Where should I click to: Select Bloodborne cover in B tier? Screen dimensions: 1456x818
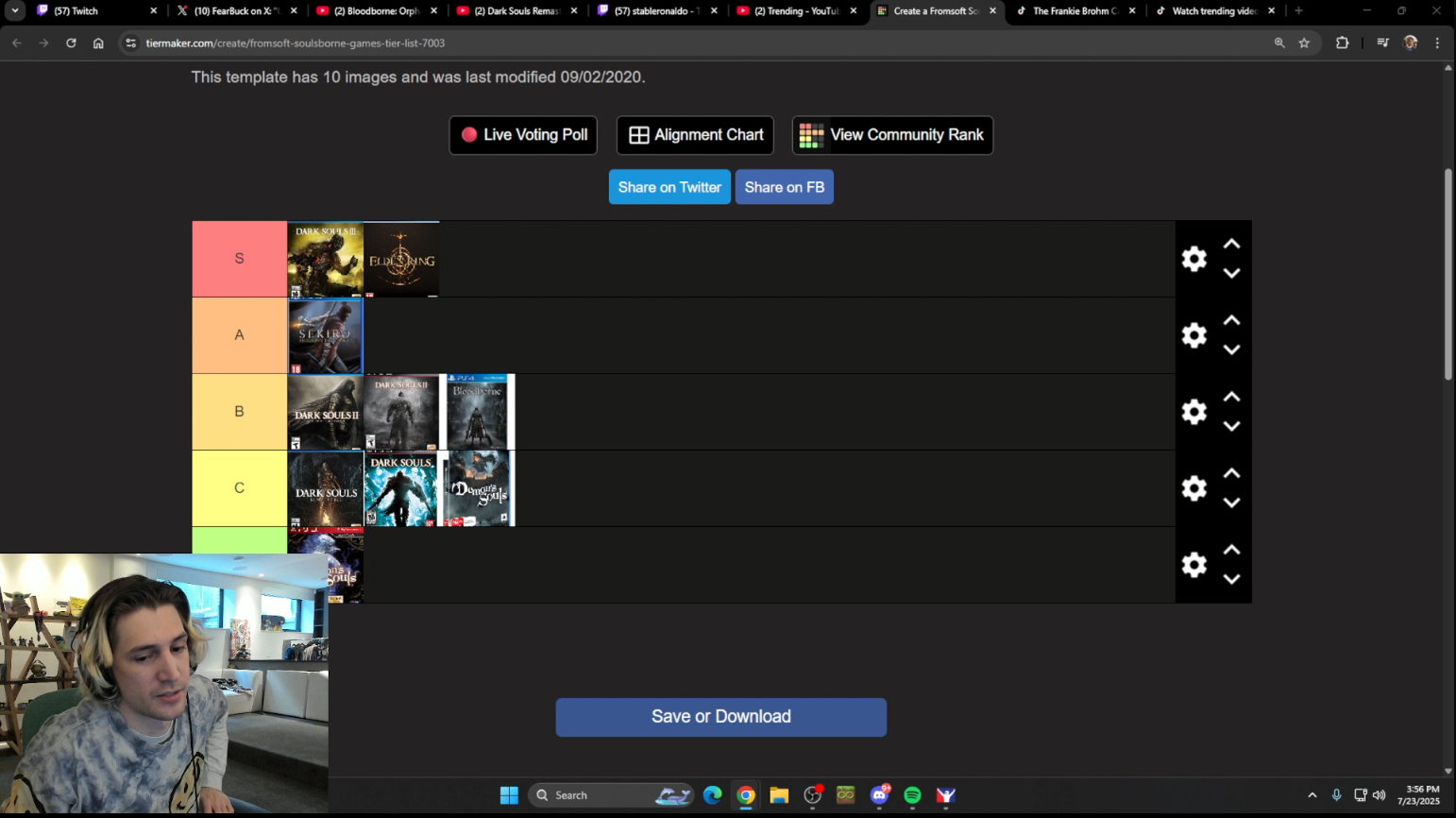[x=478, y=413]
